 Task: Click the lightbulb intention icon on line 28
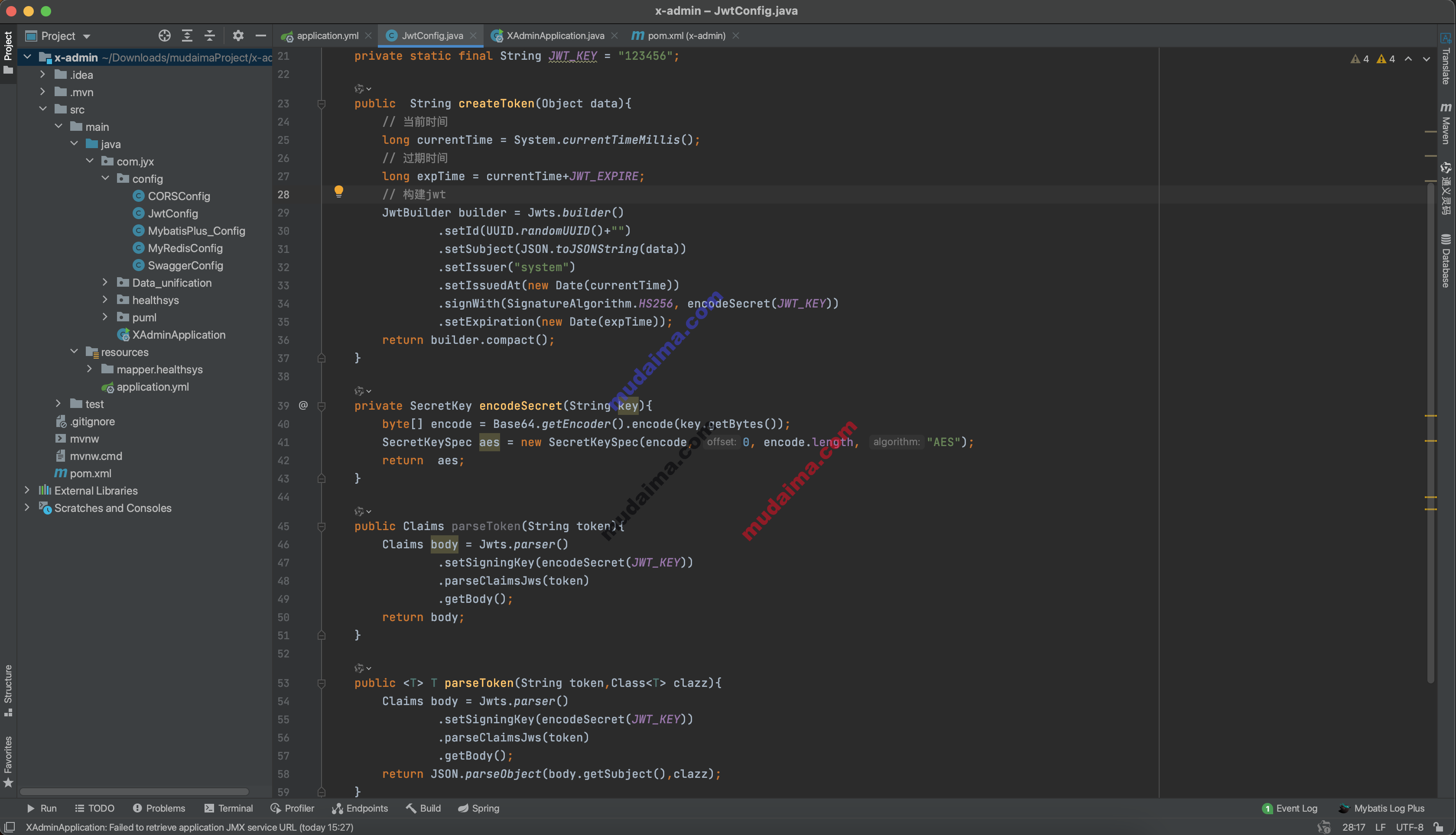pyautogui.click(x=338, y=191)
